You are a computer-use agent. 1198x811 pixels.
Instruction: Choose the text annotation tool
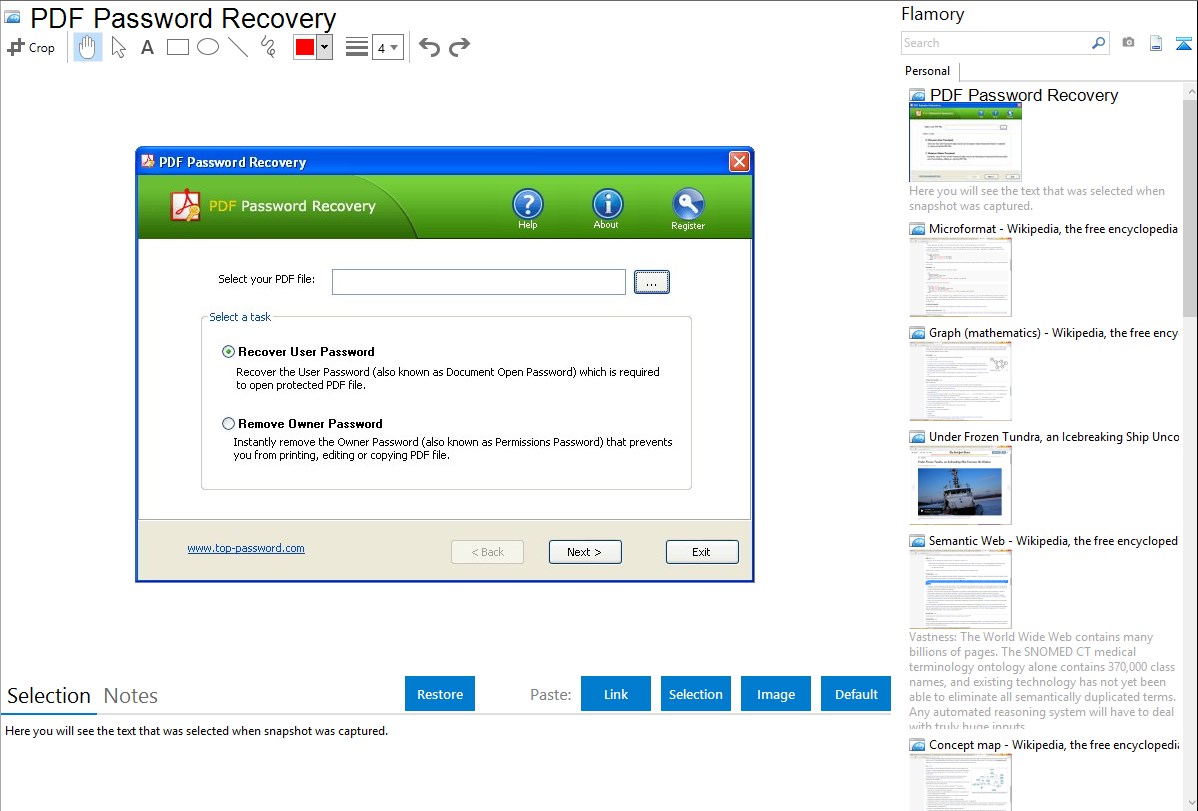147,47
